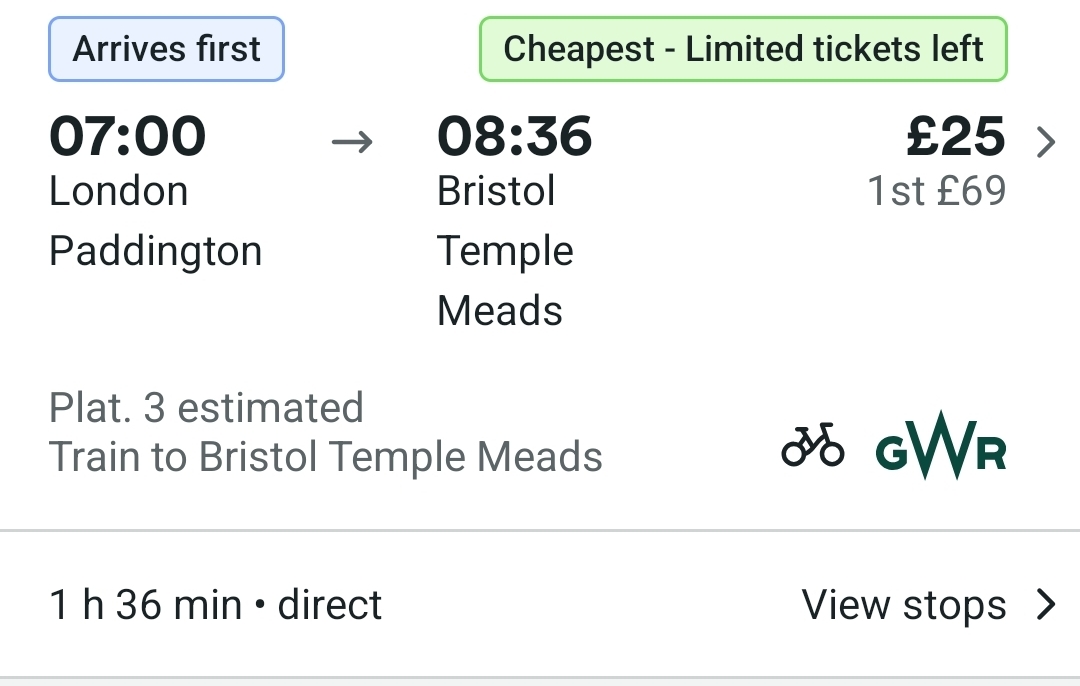The height and width of the screenshot is (686, 1080).
Task: Open fare details via chevron beside £25
Action: tap(1046, 143)
